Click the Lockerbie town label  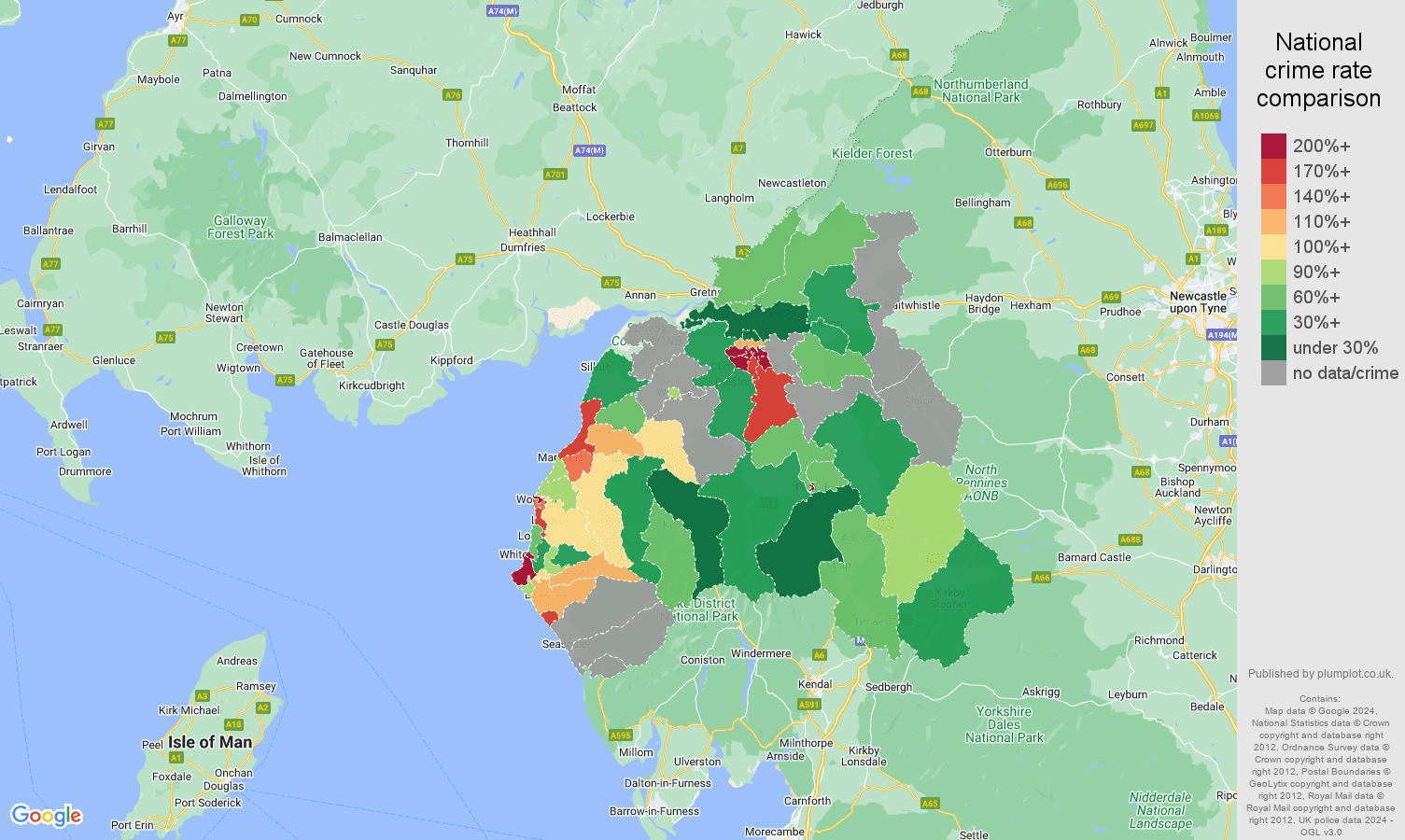click(x=611, y=217)
